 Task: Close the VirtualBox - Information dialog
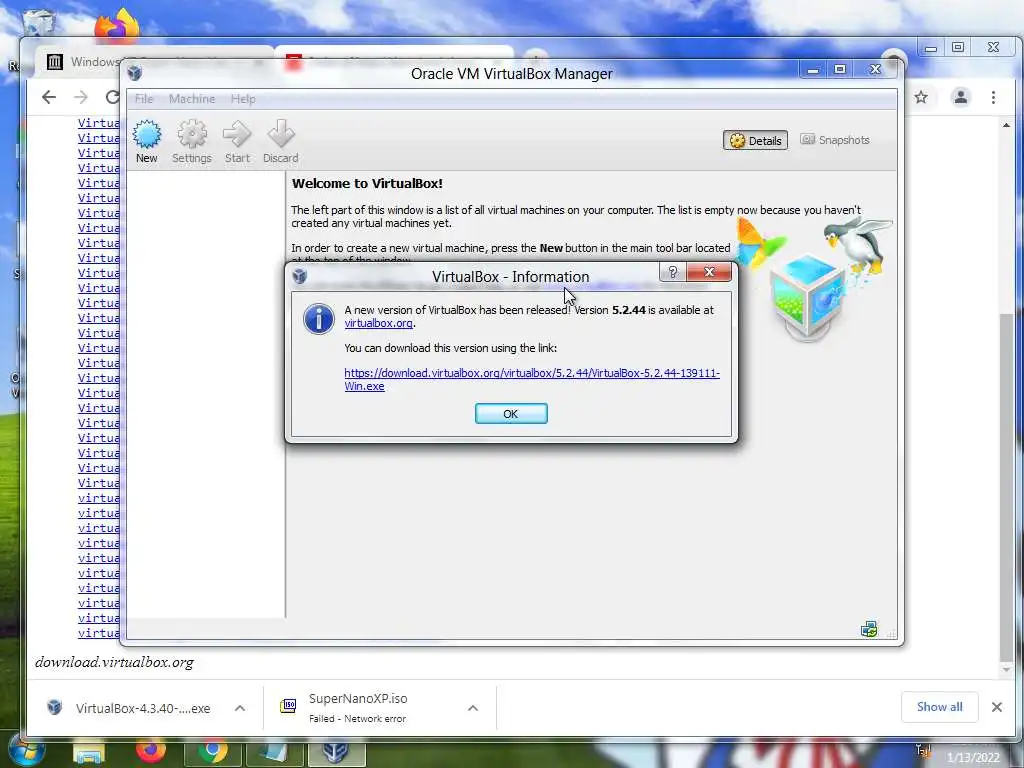click(709, 272)
